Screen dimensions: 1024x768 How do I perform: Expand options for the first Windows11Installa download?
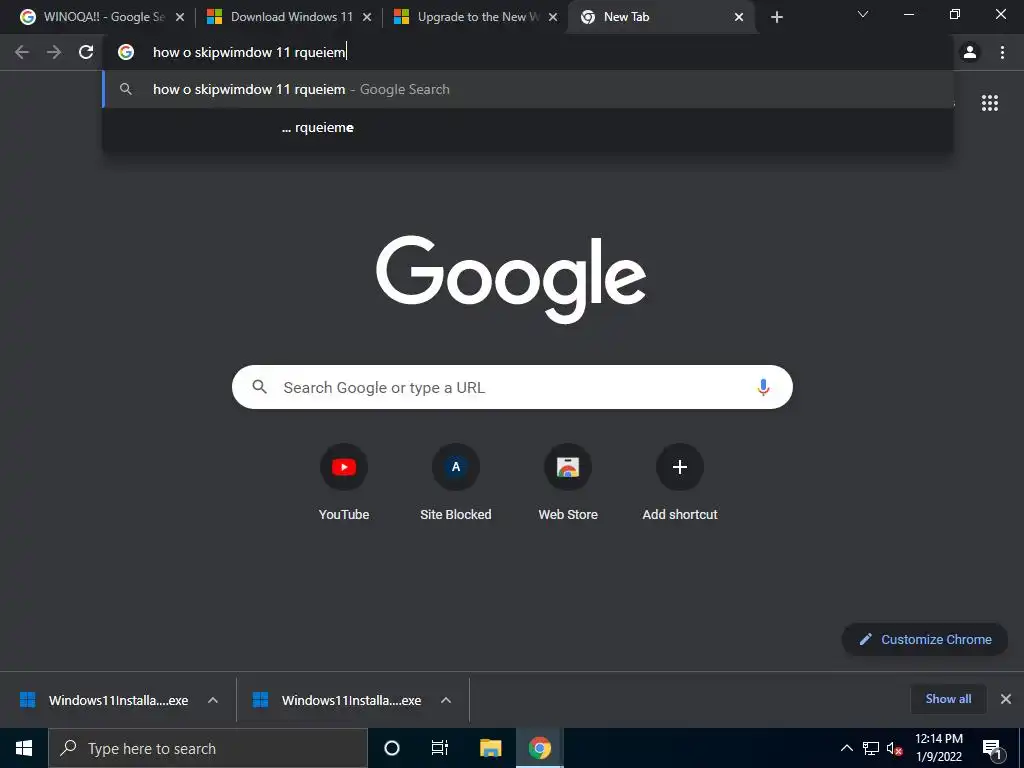(213, 700)
